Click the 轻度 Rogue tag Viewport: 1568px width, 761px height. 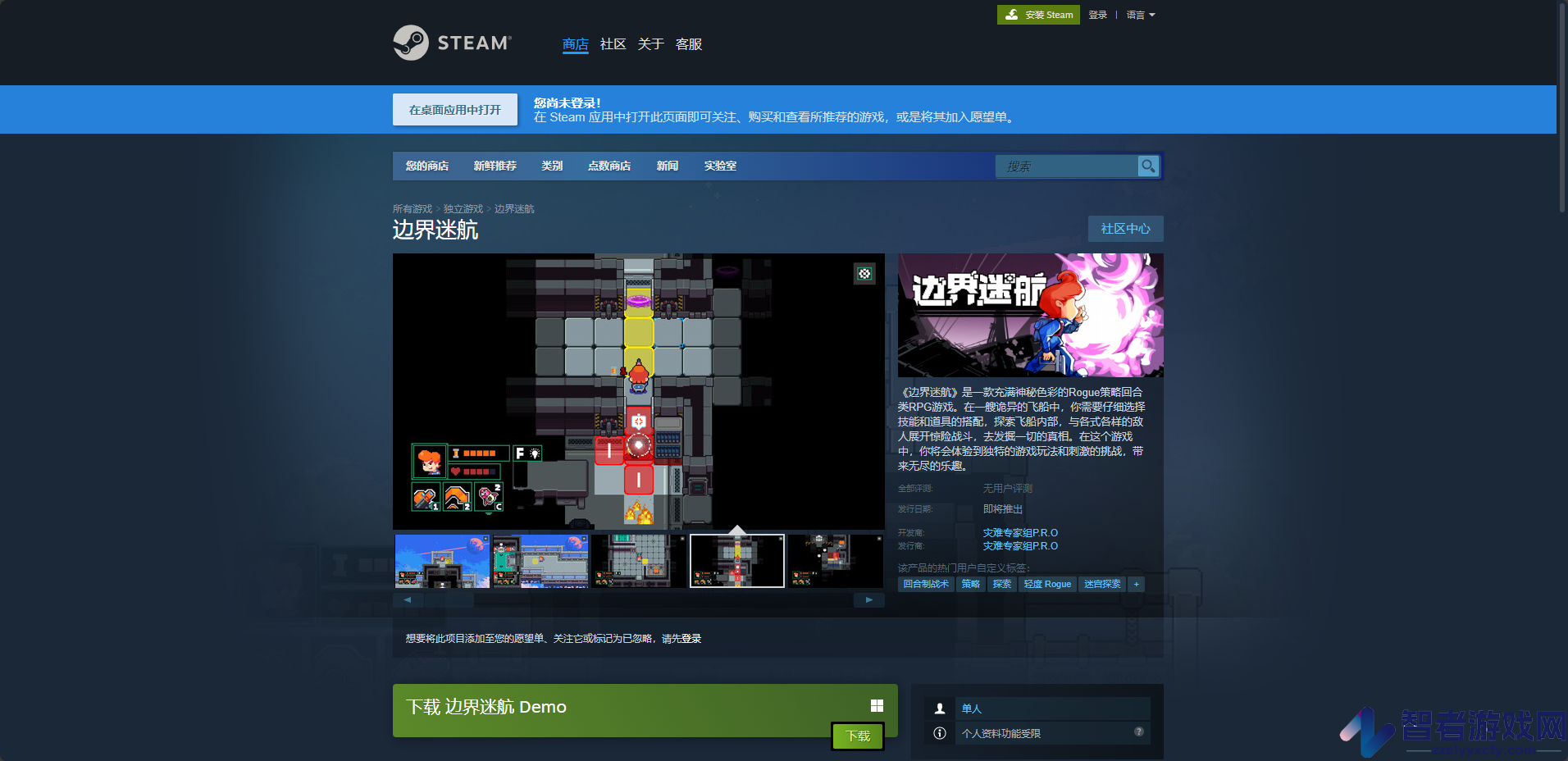pos(1047,584)
